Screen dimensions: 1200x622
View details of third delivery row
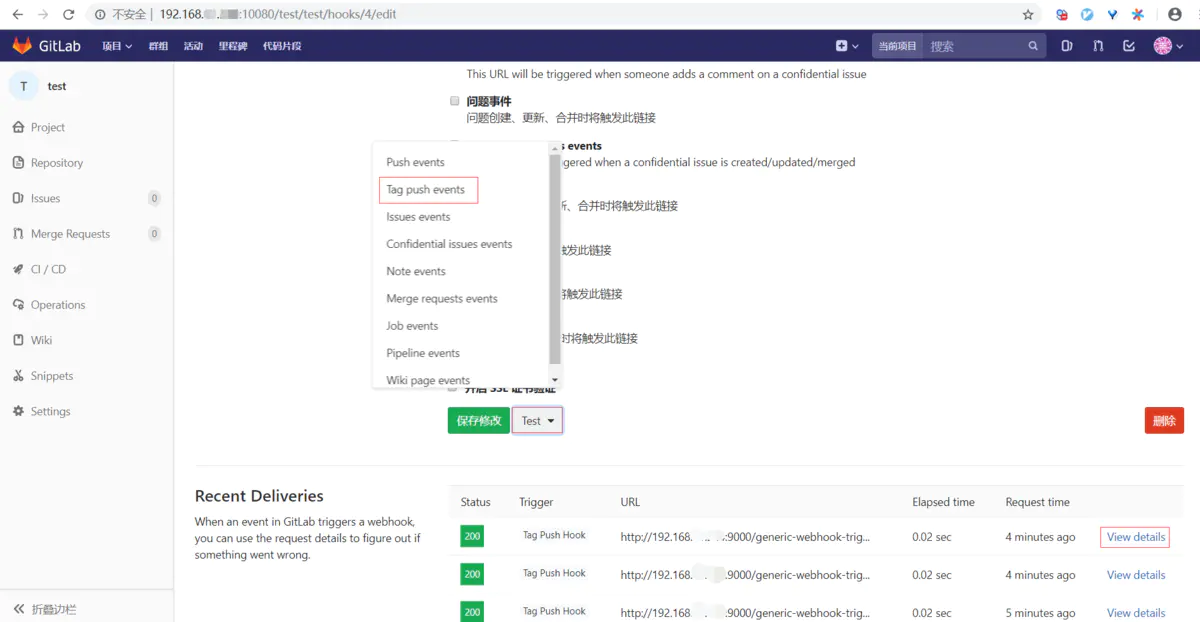point(1136,613)
